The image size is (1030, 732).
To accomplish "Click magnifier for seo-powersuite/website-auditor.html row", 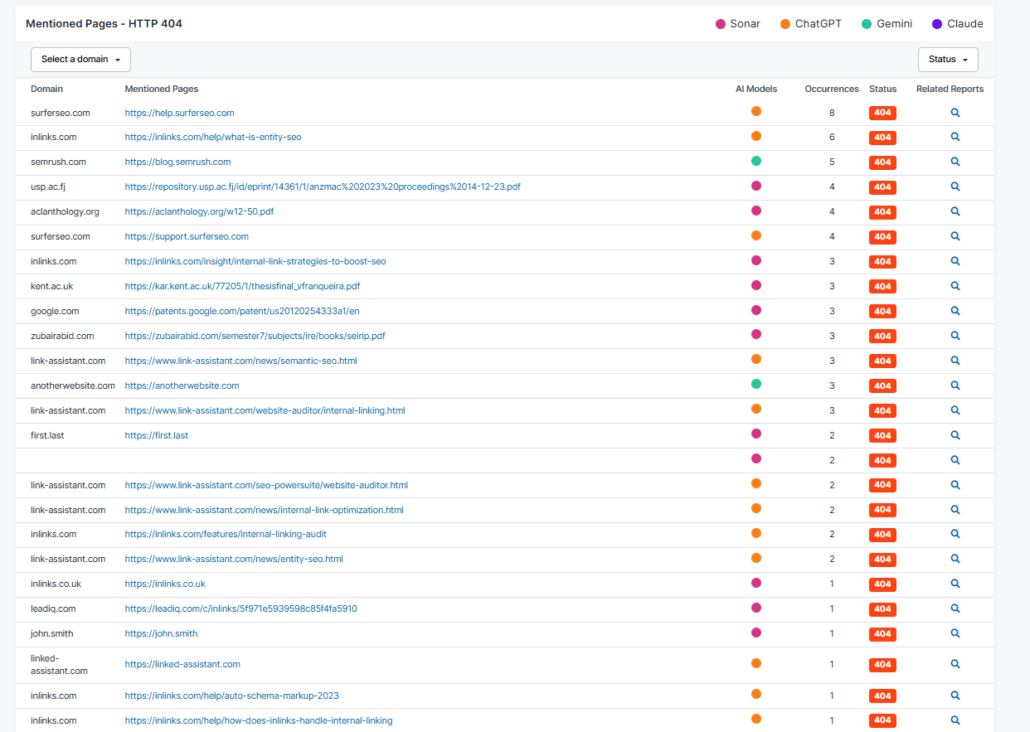I will coord(955,485).
